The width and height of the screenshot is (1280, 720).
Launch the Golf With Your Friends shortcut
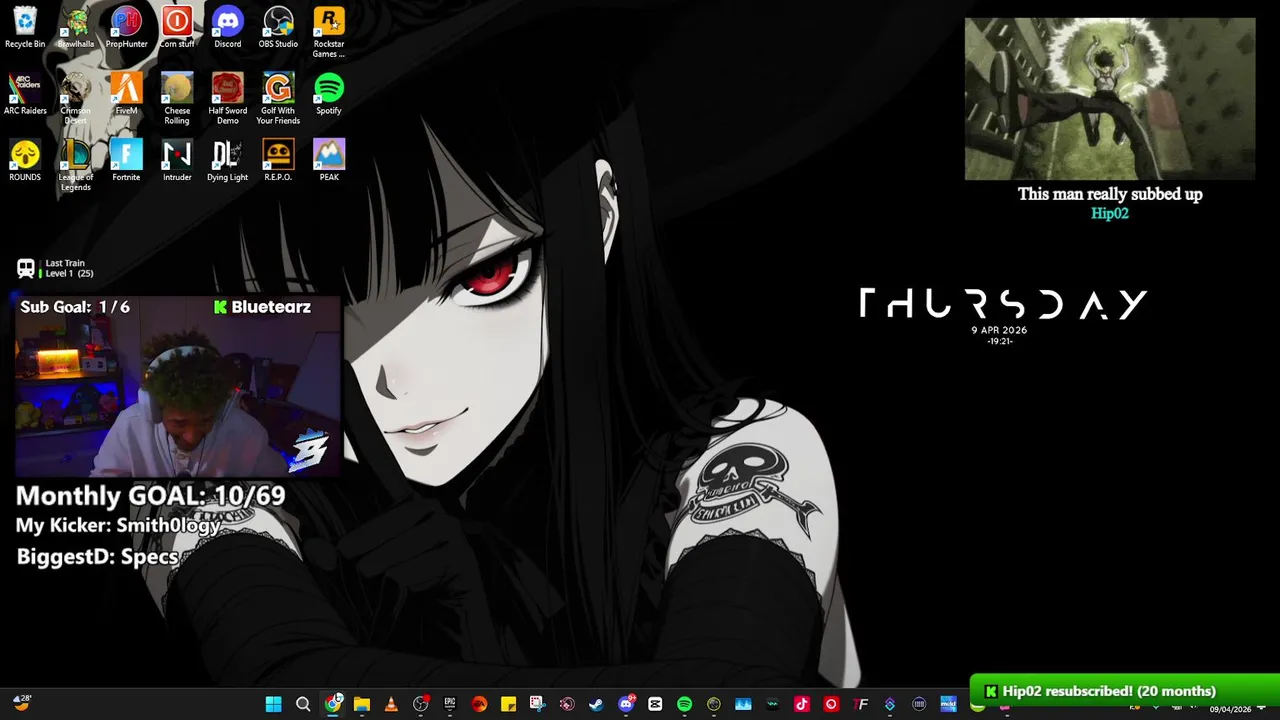pyautogui.click(x=278, y=99)
